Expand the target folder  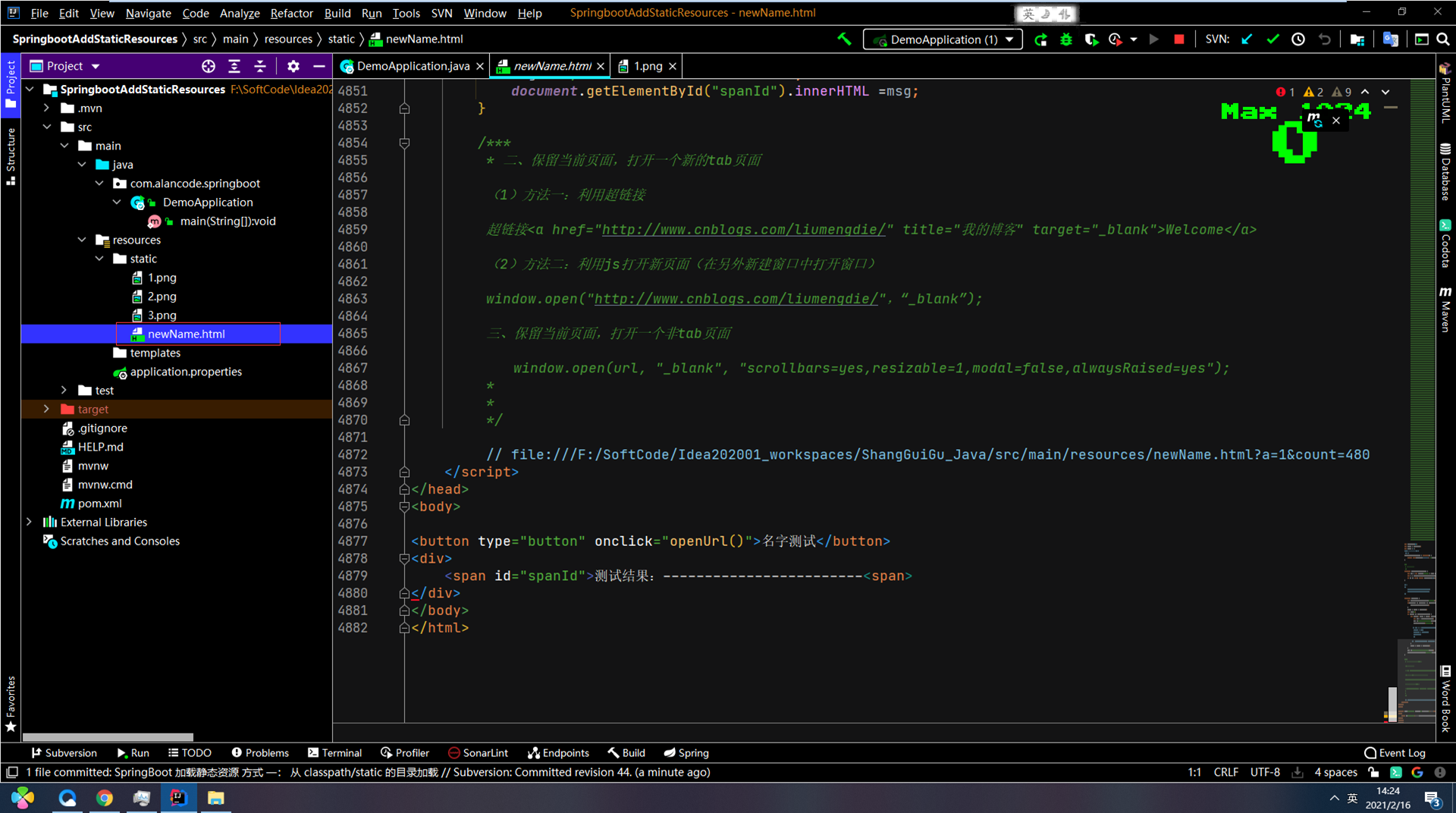(x=47, y=409)
